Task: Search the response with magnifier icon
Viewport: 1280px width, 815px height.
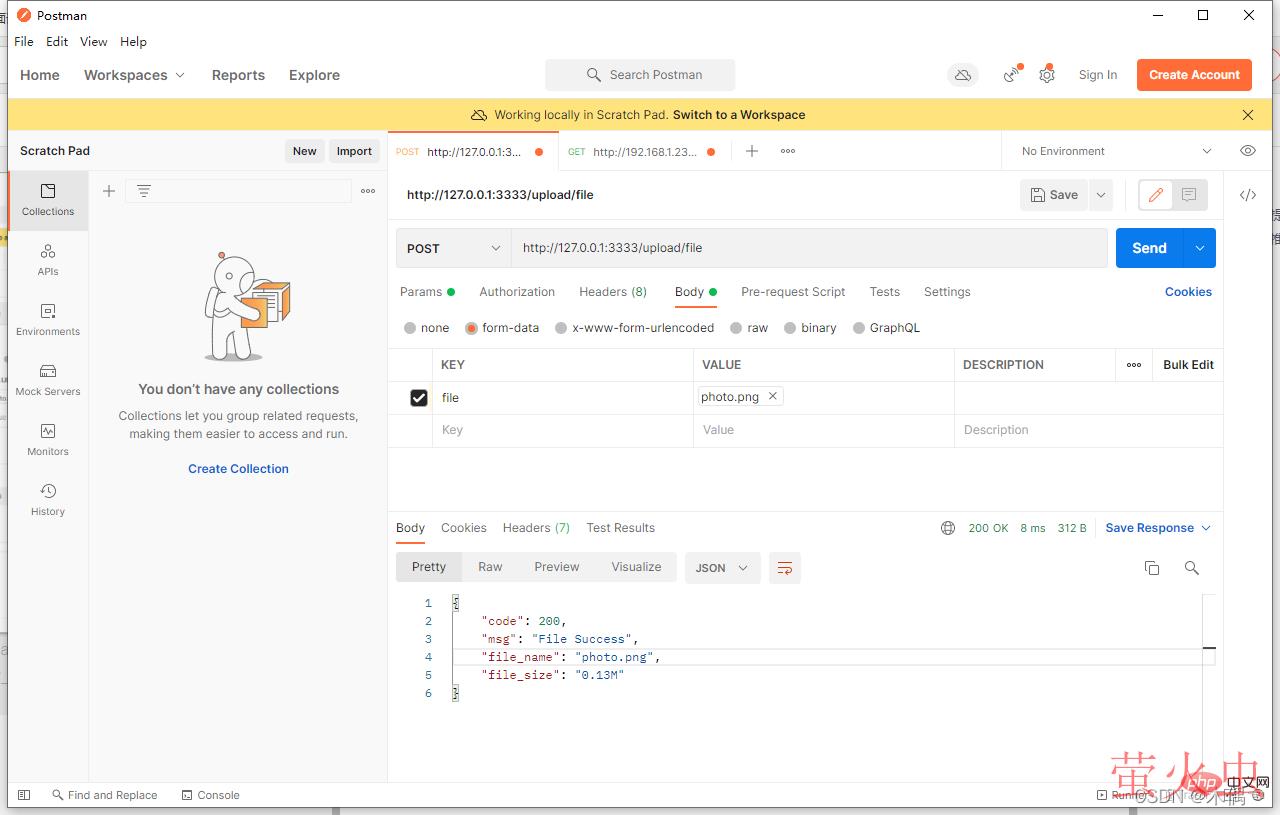Action: tap(1191, 568)
